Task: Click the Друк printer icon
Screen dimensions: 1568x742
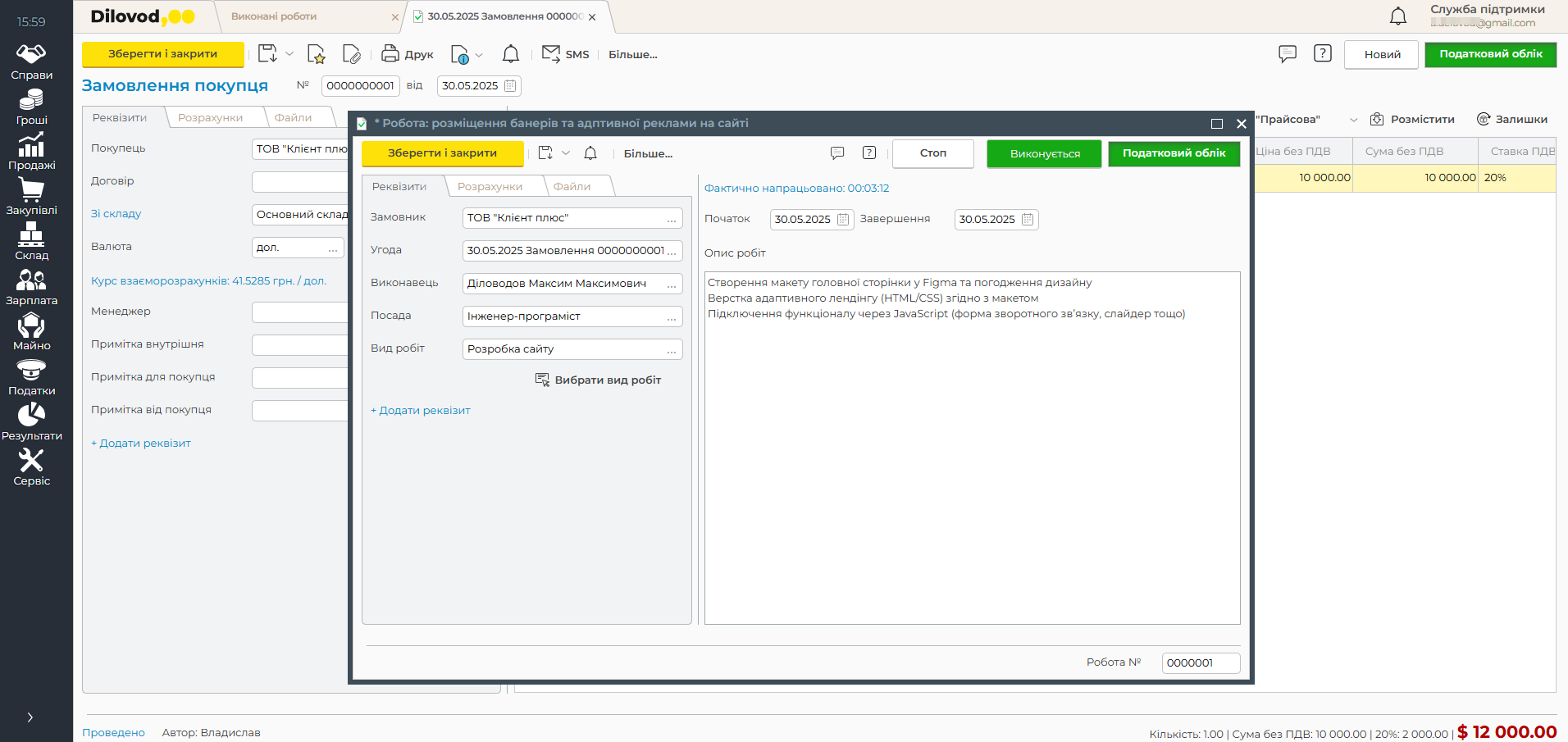Action: [x=390, y=54]
